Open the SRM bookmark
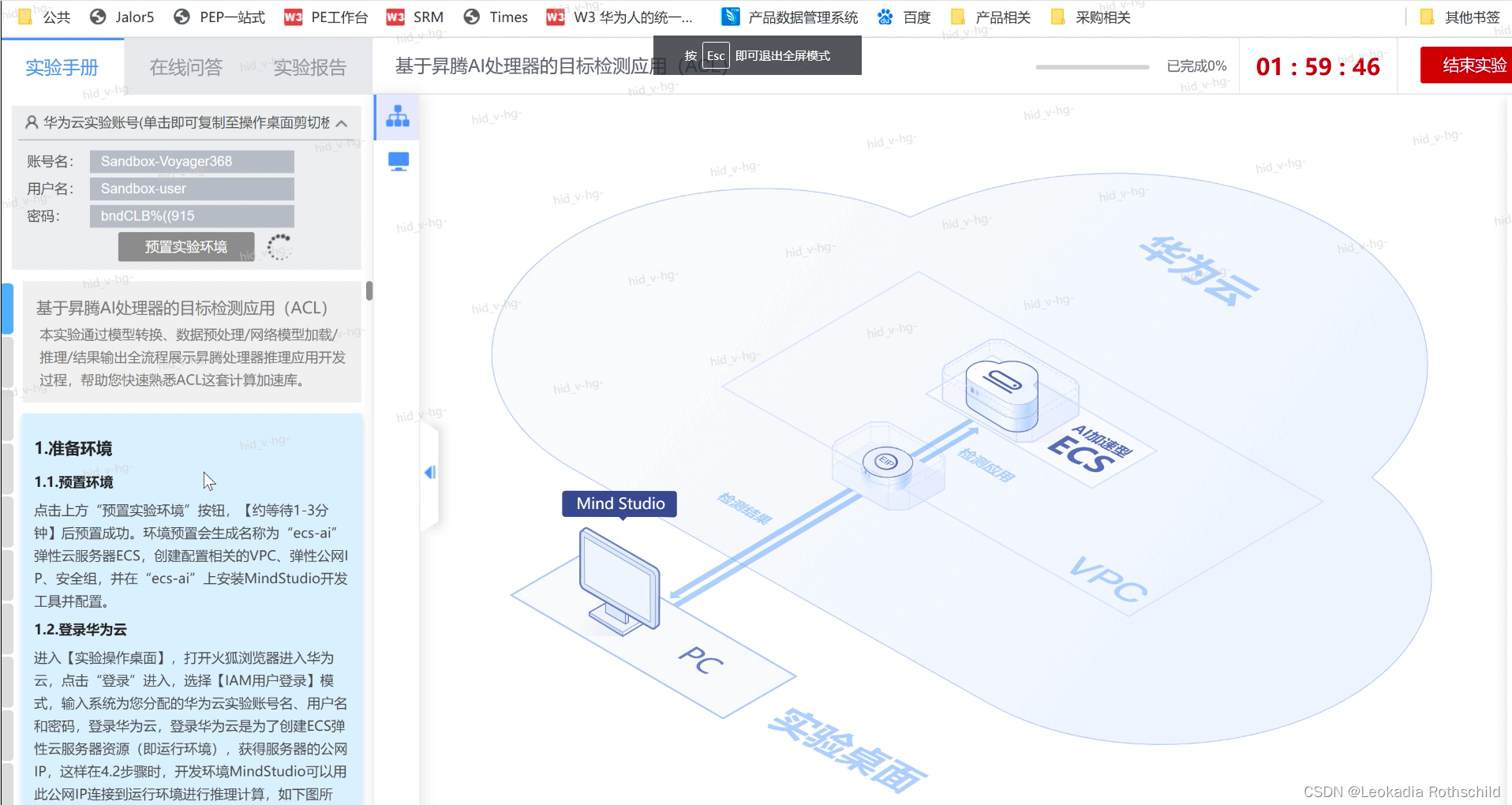Viewport: 1512px width, 805px height. 415,17
